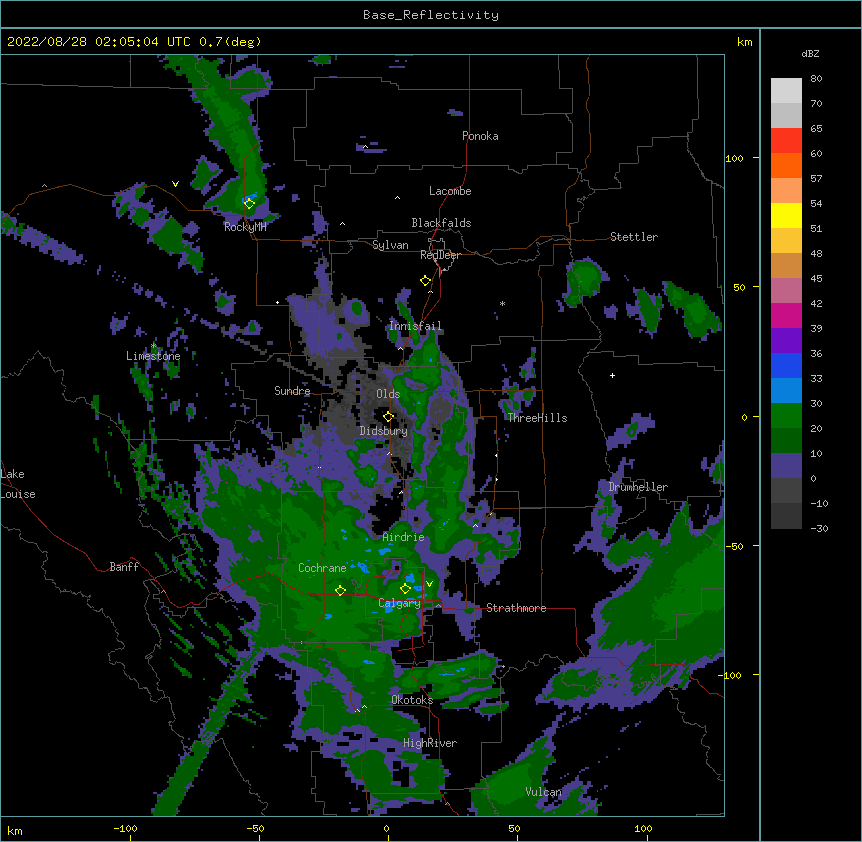Pick the red 60-65 dBZ legend swatch
Image resolution: width=862 pixels, height=842 pixels.
pos(786,141)
